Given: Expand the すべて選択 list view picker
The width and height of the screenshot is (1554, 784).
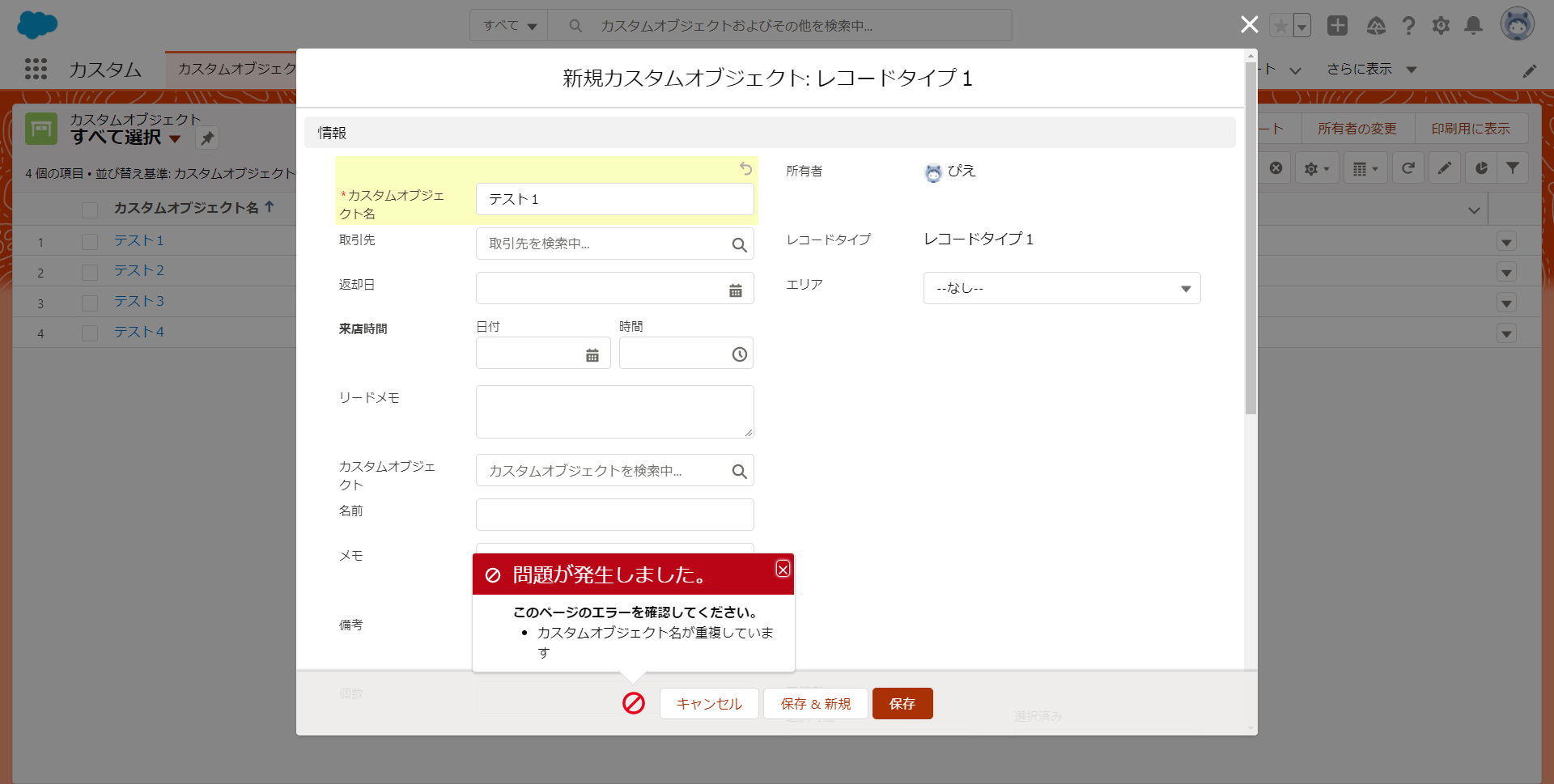Looking at the screenshot, I should coord(175,138).
